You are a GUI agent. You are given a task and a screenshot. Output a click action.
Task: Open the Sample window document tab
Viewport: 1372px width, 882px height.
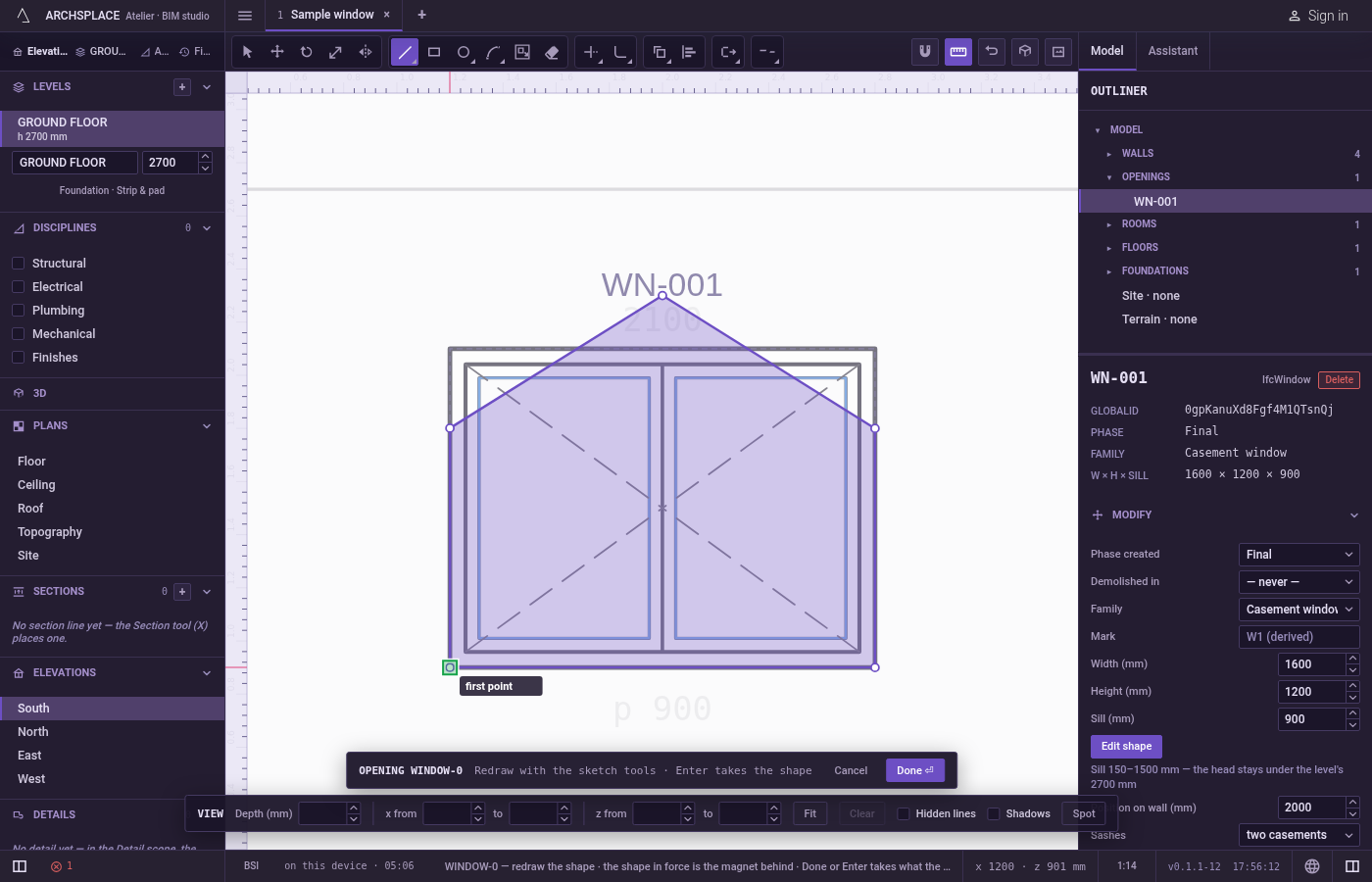(333, 15)
